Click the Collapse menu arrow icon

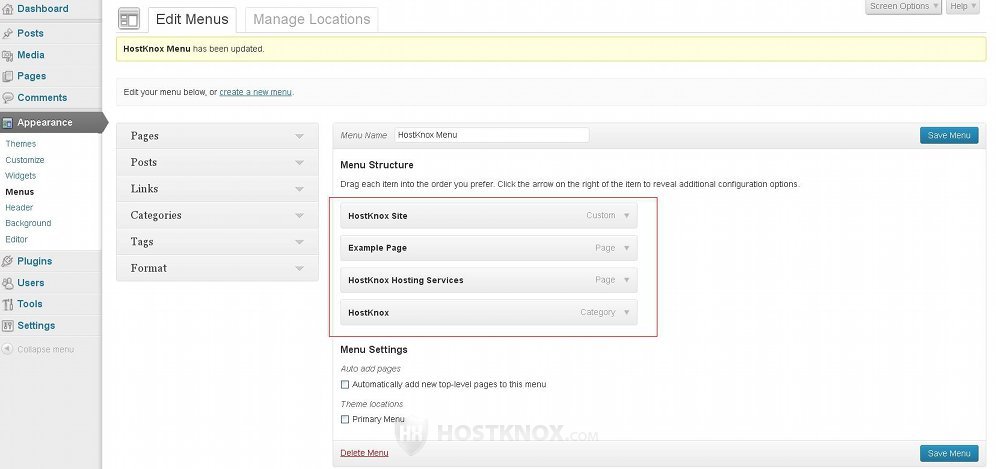[7, 350]
